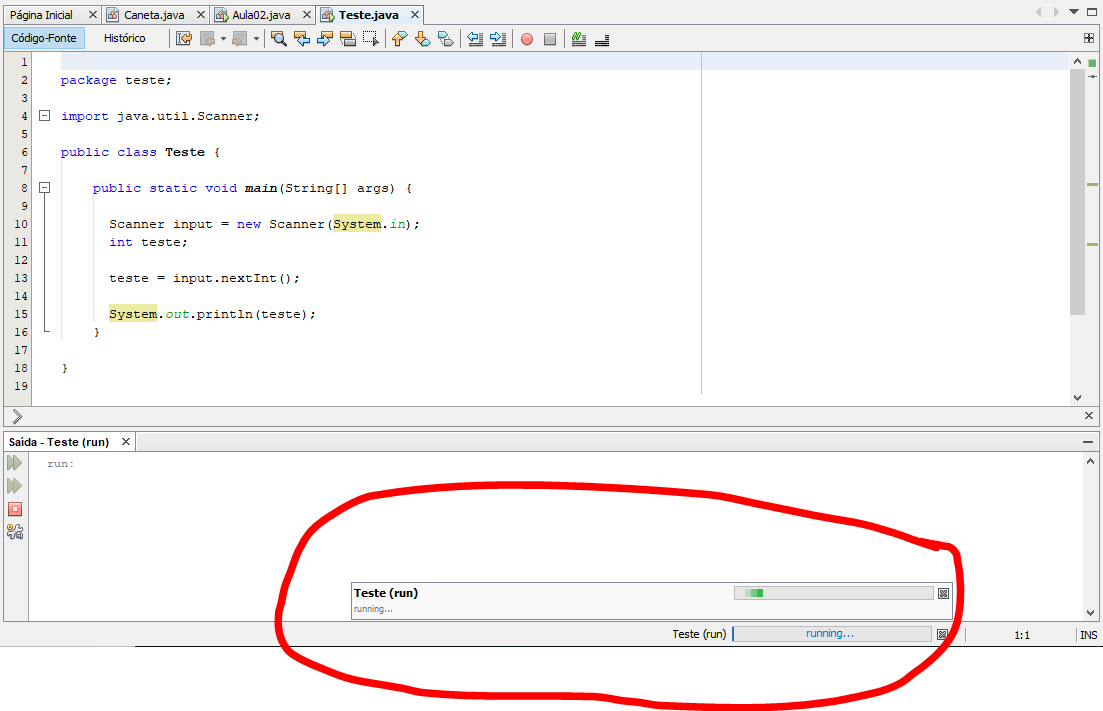The width and height of the screenshot is (1103, 711).
Task: Toggle Highlight Search icon
Action: click(348, 39)
